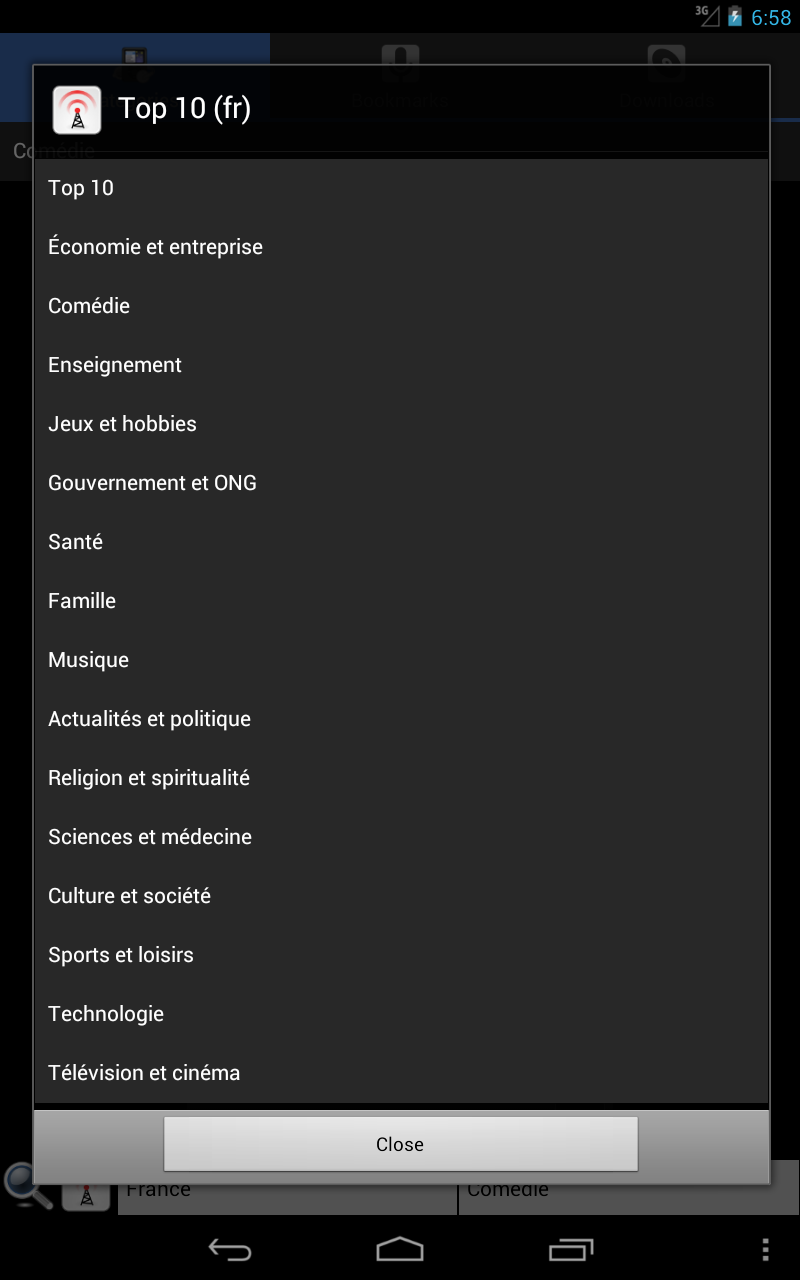Tap the battery icon in status bar

735,16
